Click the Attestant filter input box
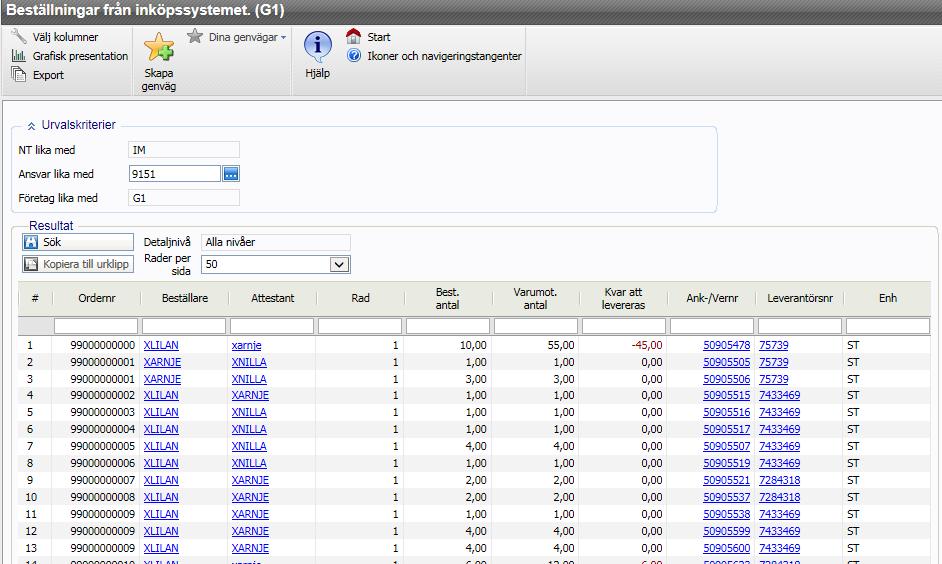Screen dimensions: 942x564 coord(272,326)
